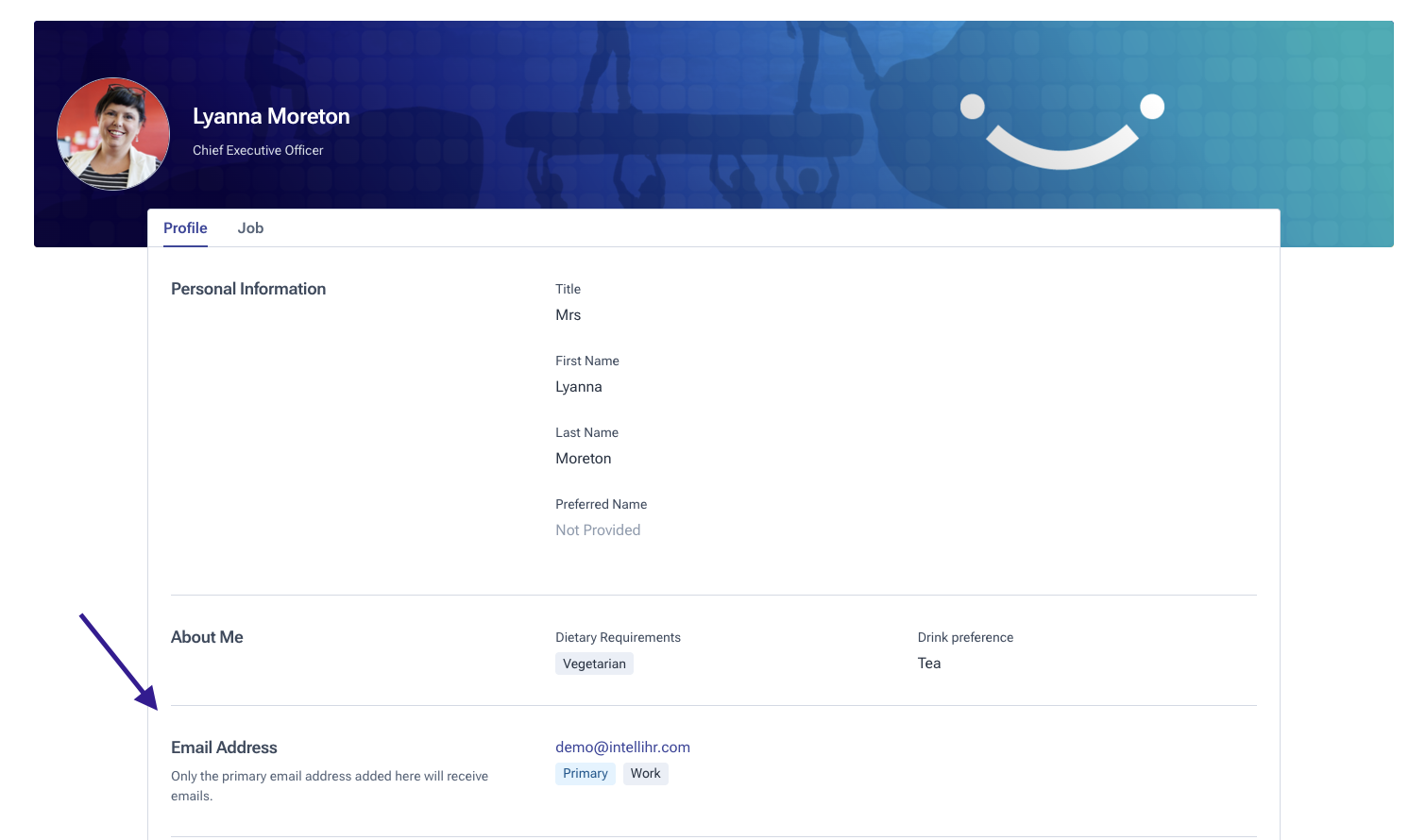Click the smiley face logo in banner
This screenshot has width=1426, height=840.
(x=1061, y=132)
